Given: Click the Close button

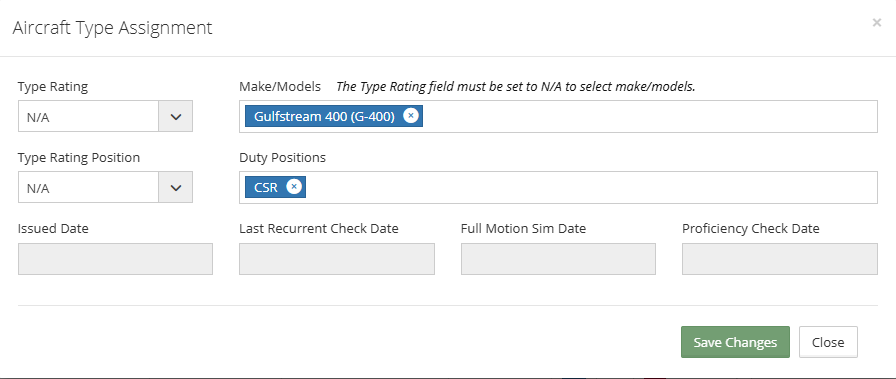Looking at the screenshot, I should pyautogui.click(x=828, y=342).
